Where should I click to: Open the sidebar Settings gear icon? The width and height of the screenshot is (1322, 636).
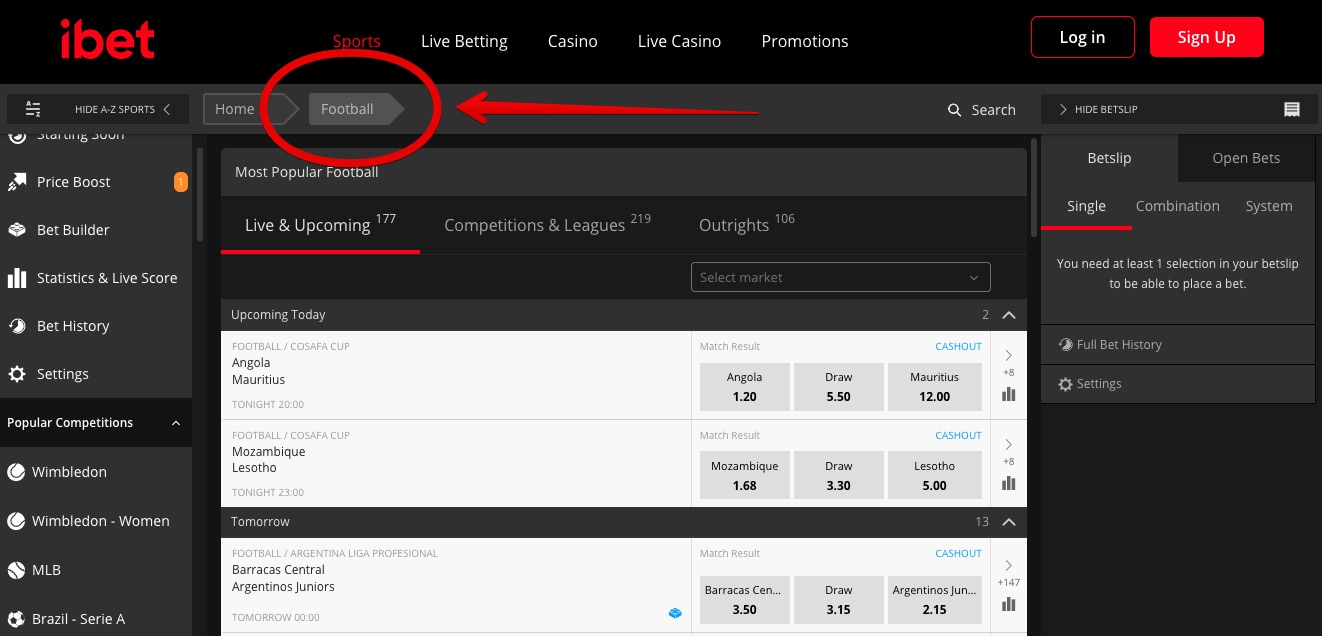(17, 374)
